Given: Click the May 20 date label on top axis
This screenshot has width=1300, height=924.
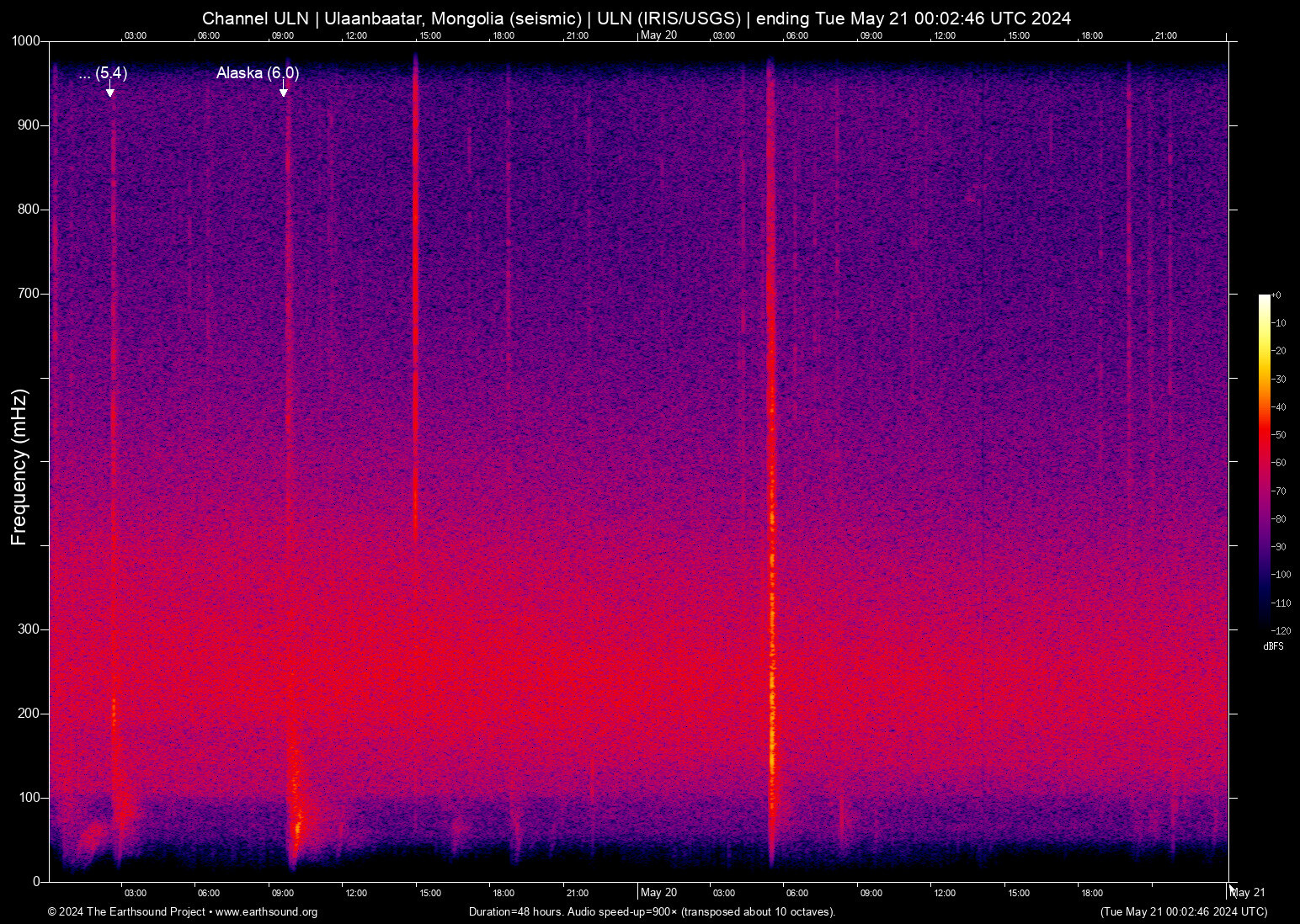Looking at the screenshot, I should tap(659, 35).
